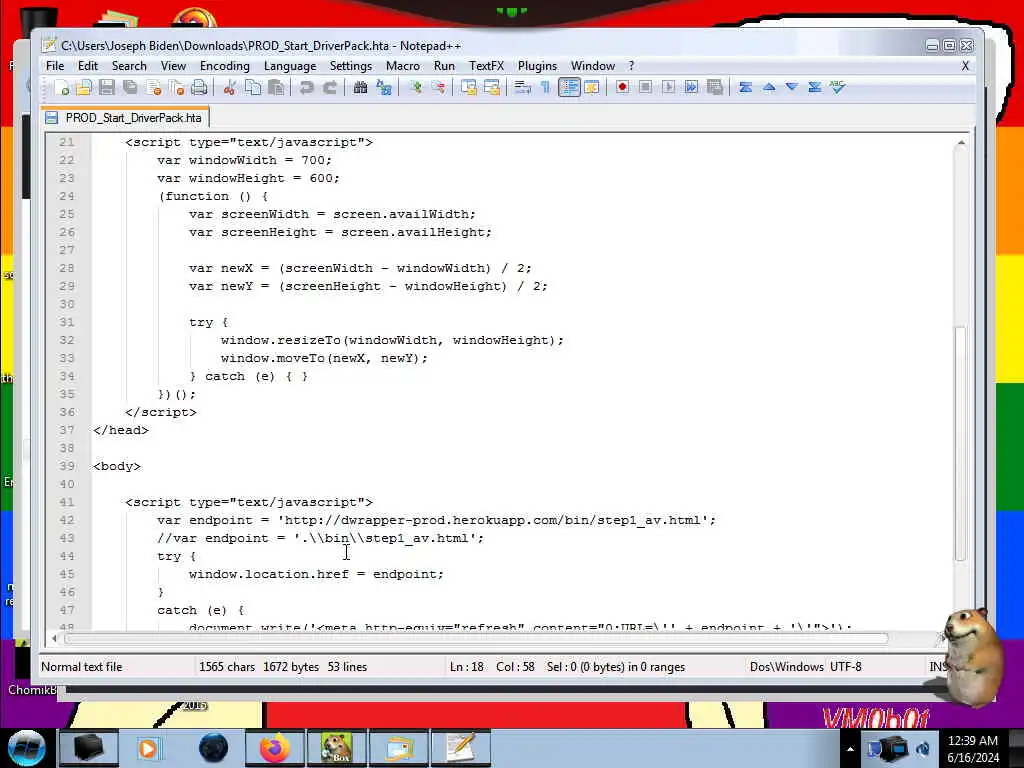Click the horizontal scrollbar thumb

pos(475,638)
